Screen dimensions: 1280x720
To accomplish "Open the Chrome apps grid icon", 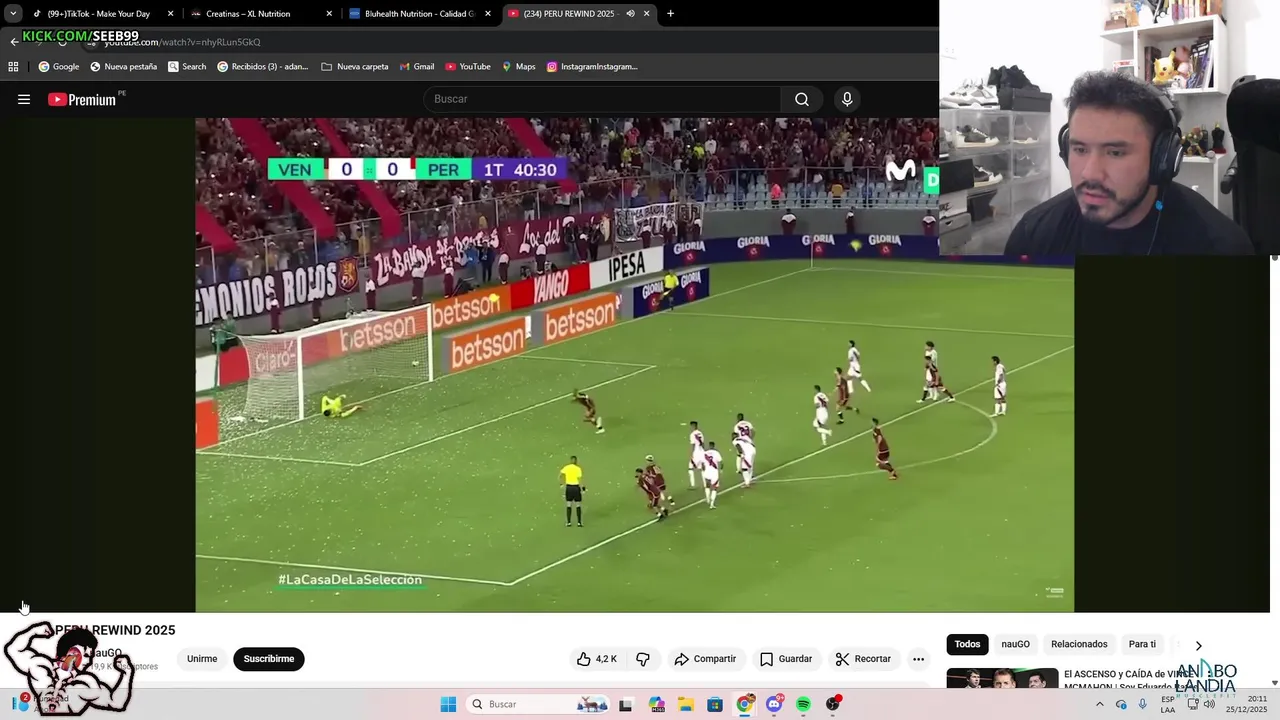I will point(13,67).
